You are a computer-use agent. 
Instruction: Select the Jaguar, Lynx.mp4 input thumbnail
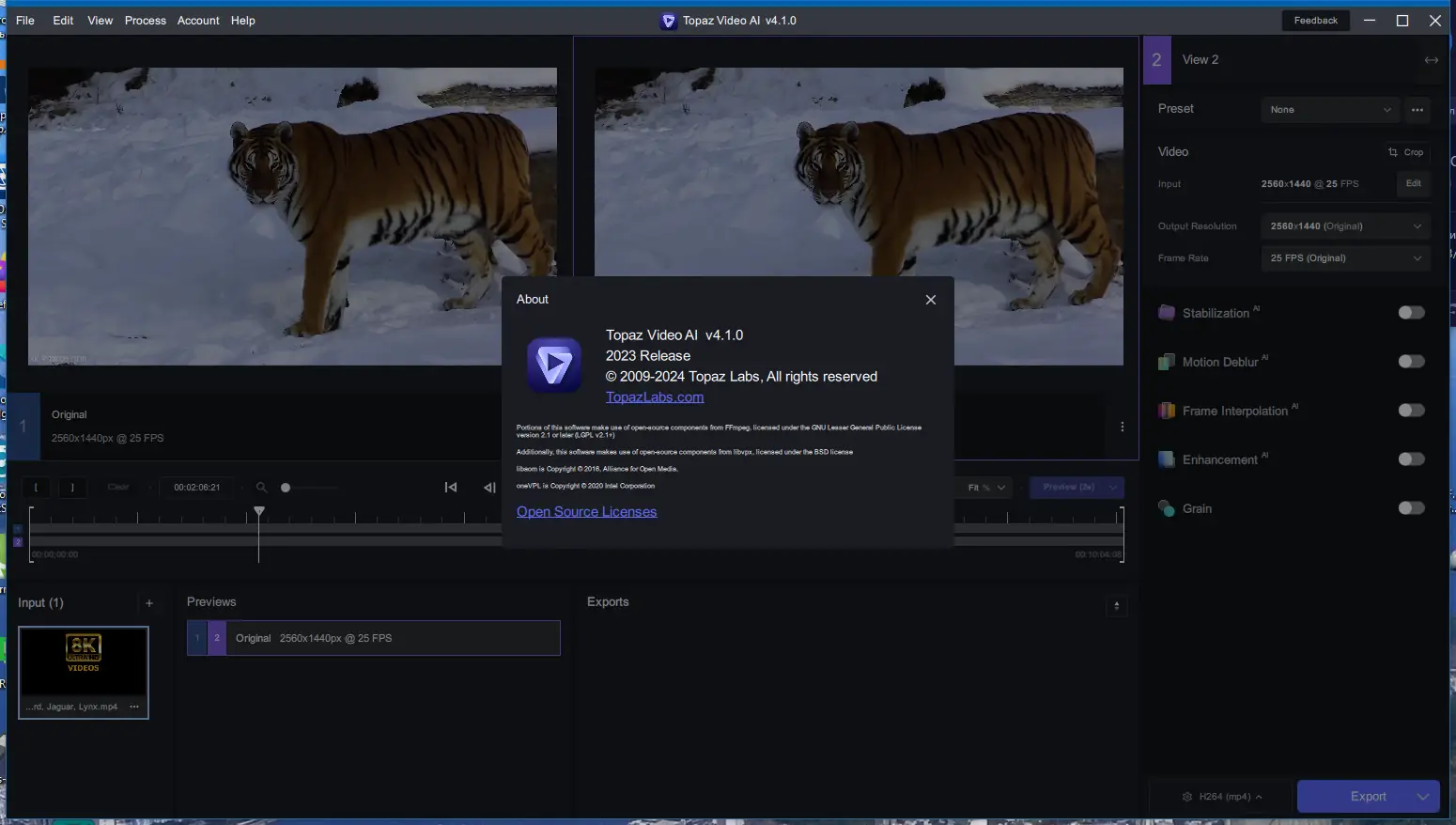click(x=84, y=673)
